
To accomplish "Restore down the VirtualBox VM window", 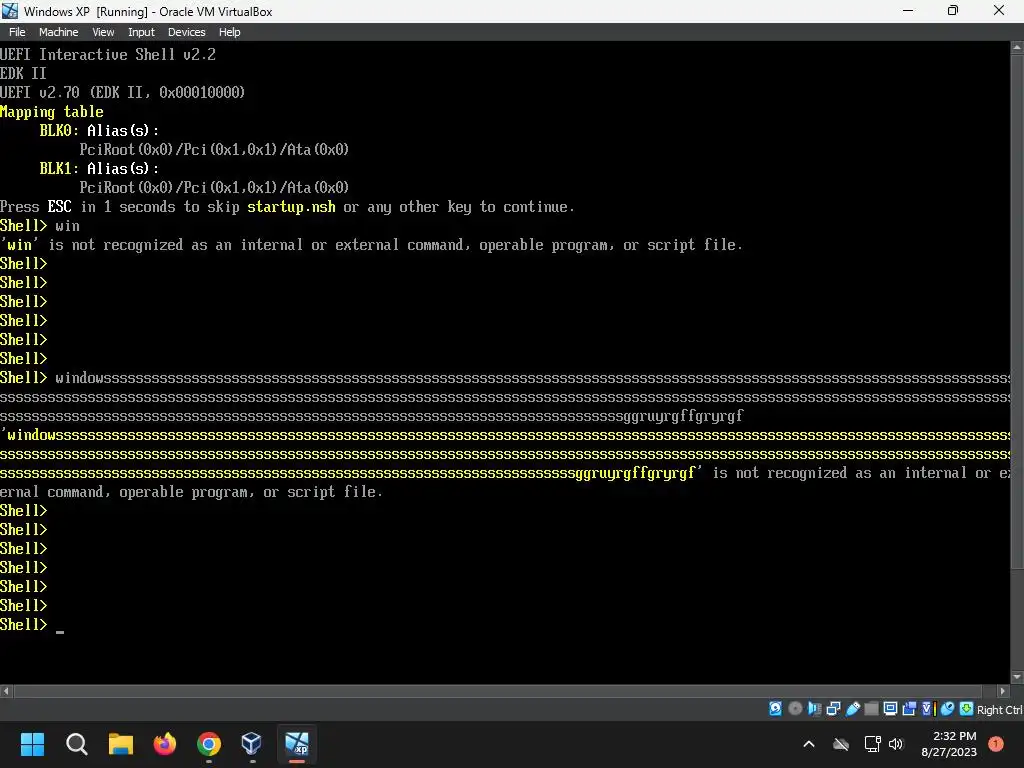I will [x=953, y=11].
